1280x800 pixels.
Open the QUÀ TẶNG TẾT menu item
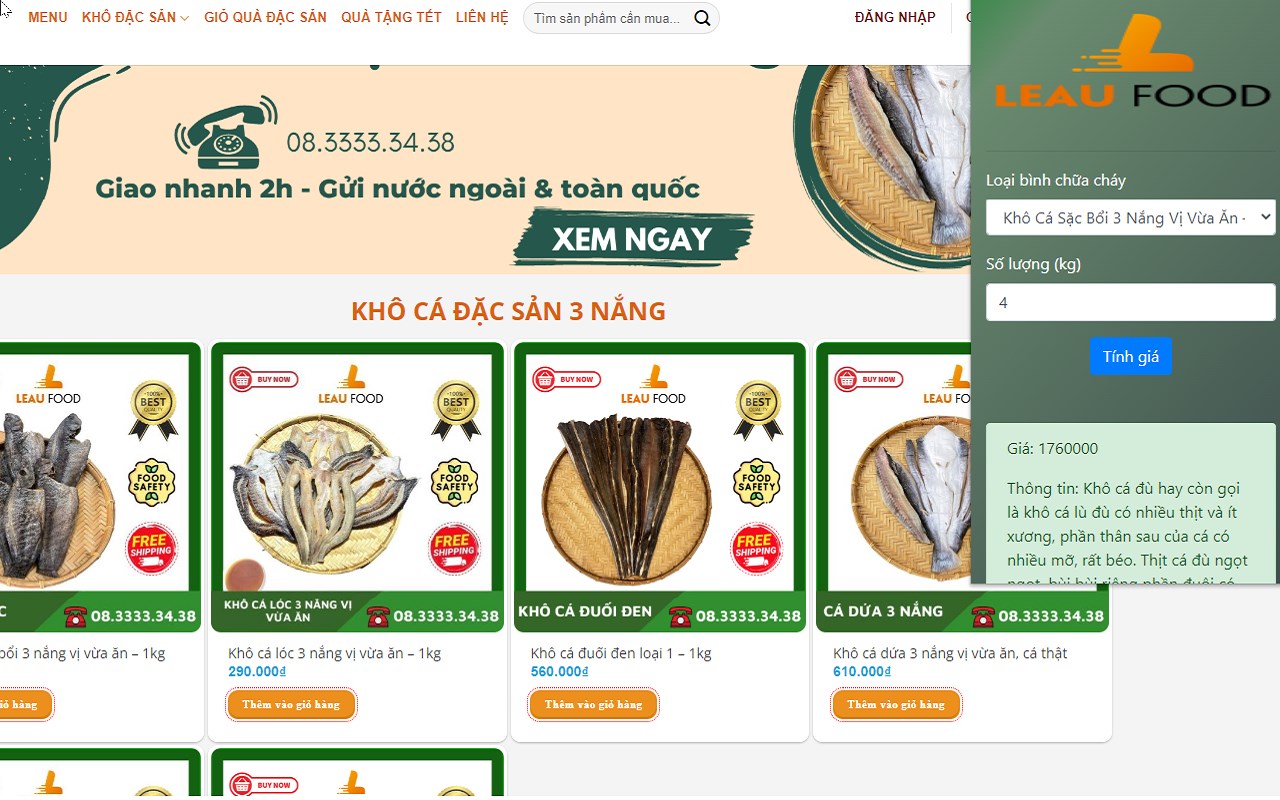[x=391, y=18]
